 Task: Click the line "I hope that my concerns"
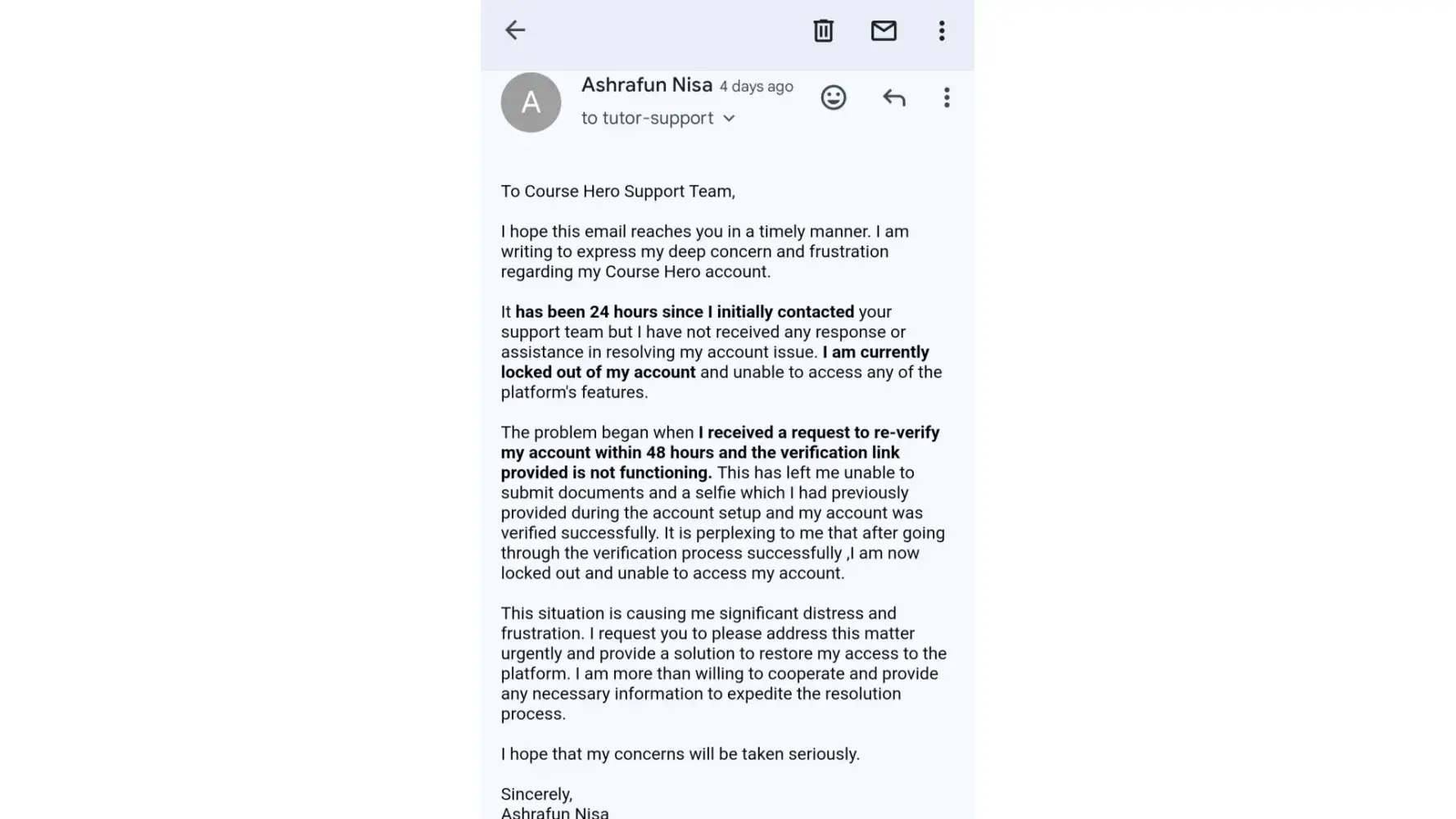(x=680, y=754)
